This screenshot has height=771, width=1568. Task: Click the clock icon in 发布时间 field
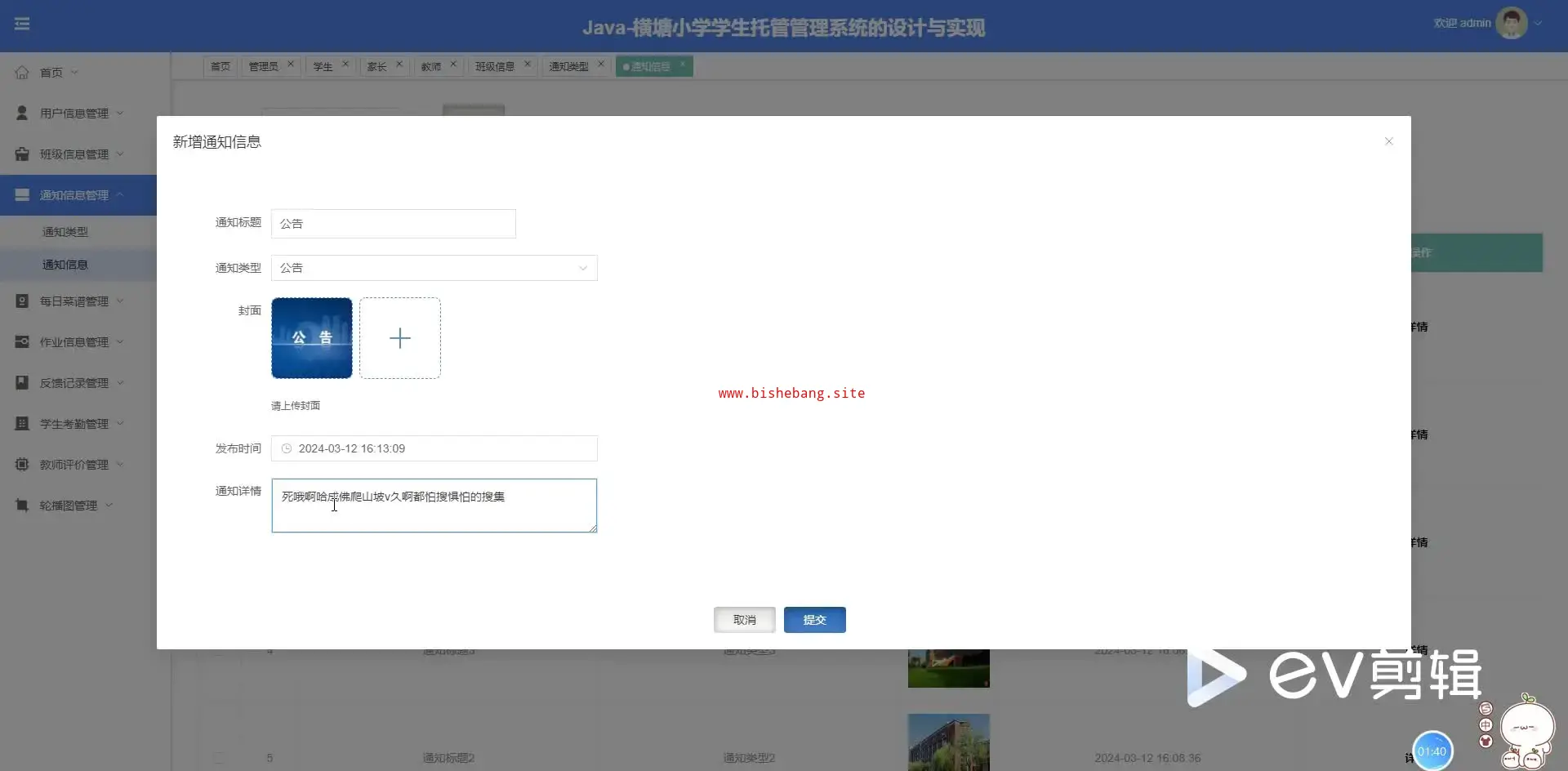[x=287, y=448]
